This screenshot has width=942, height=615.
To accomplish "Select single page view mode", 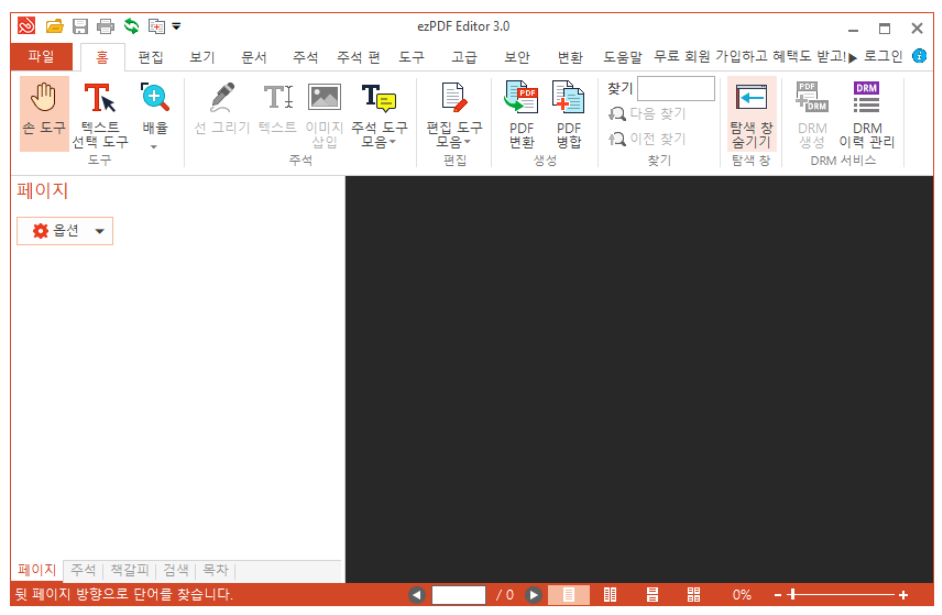I will [568, 595].
